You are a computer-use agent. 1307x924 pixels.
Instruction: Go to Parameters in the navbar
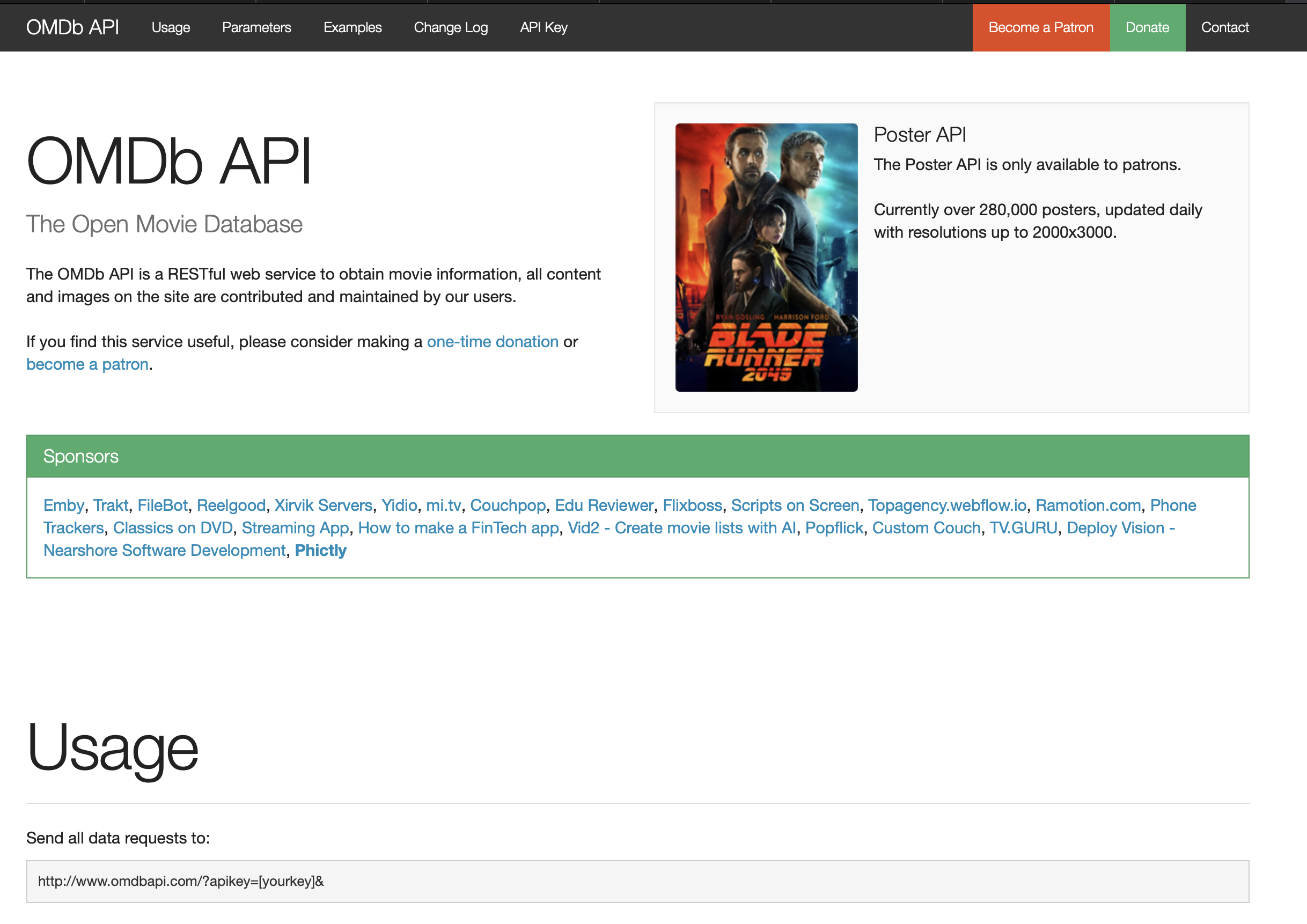(256, 27)
